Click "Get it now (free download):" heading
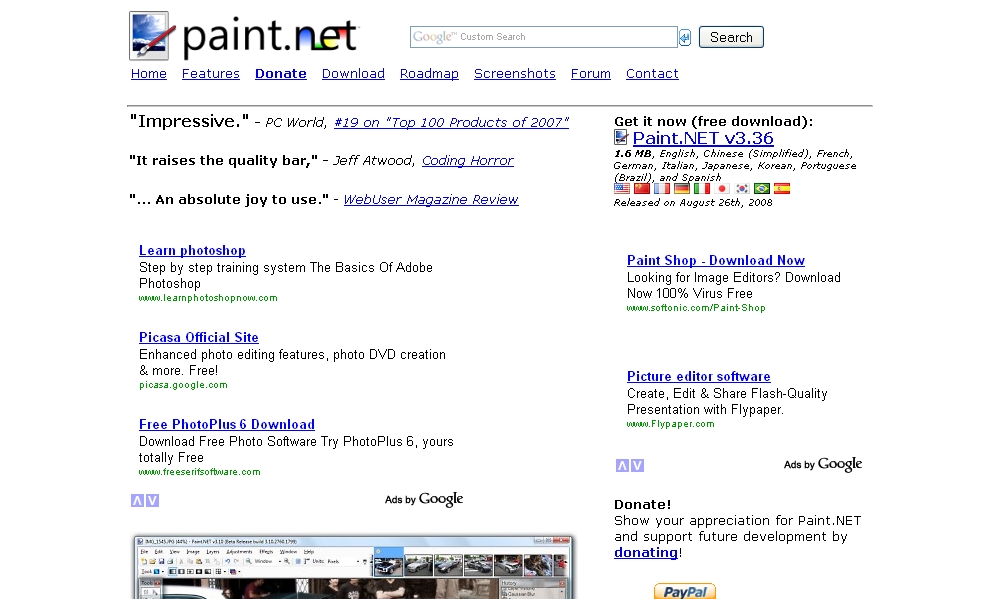This screenshot has height=599, width=999. [714, 121]
